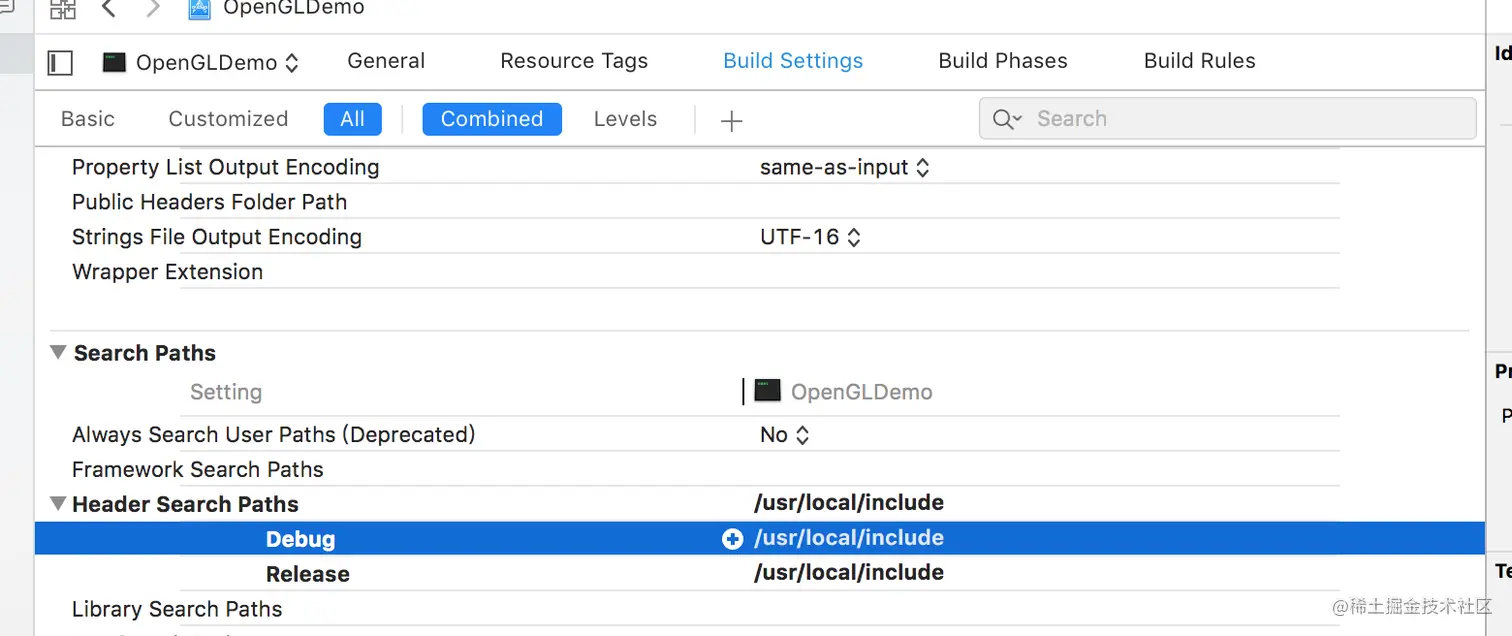Switch to the General tab
This screenshot has width=1512, height=636.
click(386, 61)
